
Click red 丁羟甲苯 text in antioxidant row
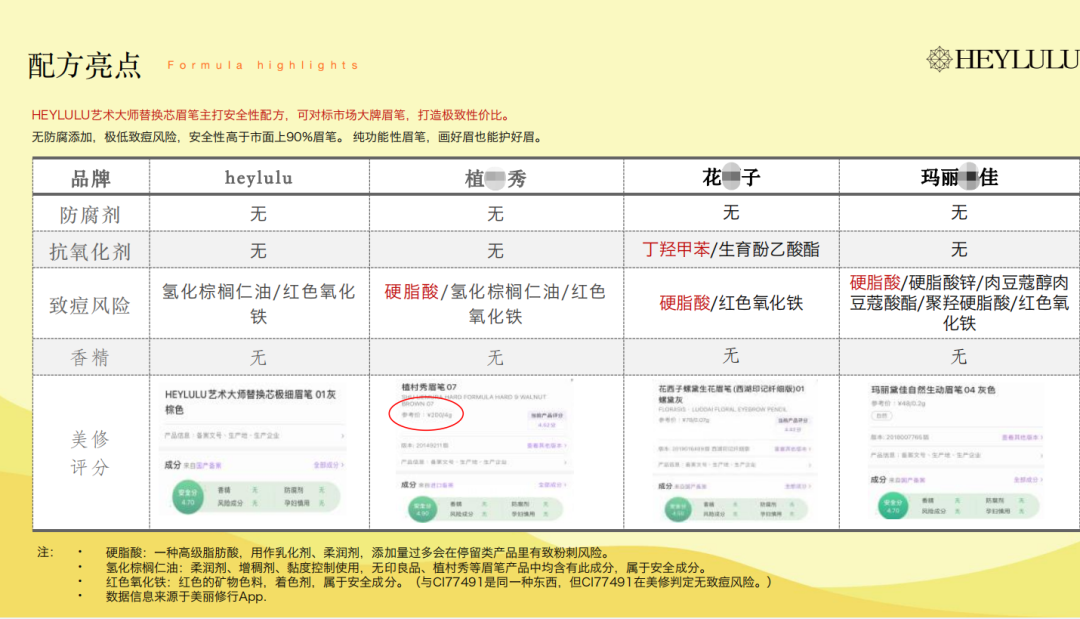click(676, 249)
